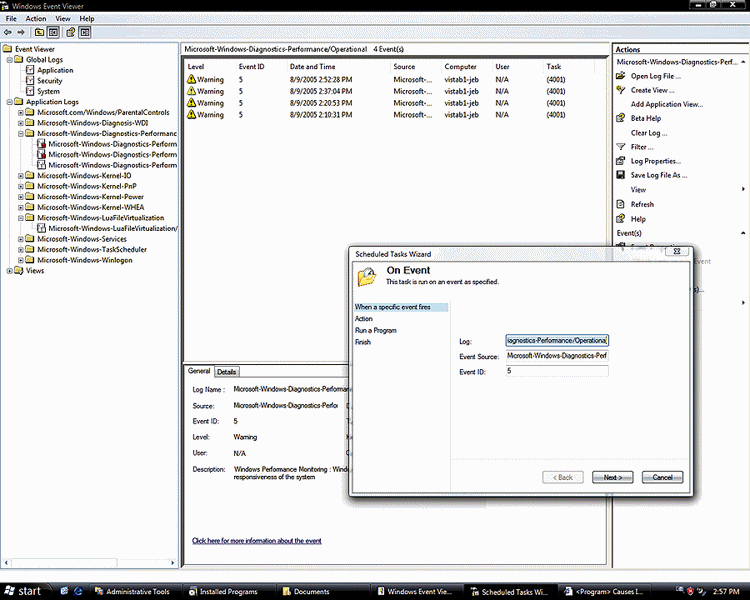Click the Event Viewer root folder icon
This screenshot has height=600, width=750.
point(7,49)
